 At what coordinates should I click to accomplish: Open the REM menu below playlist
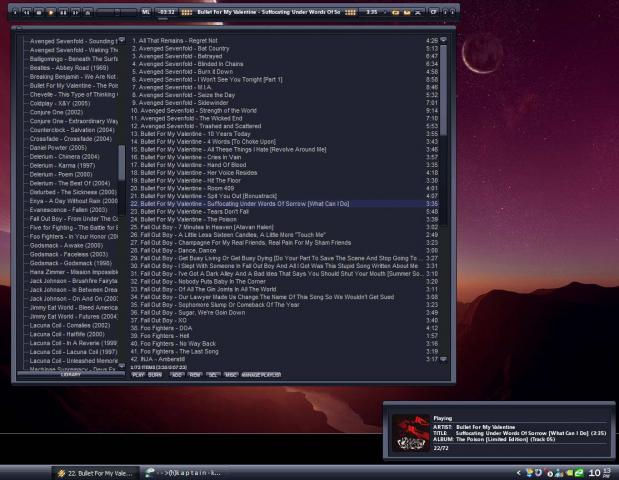pyautogui.click(x=195, y=375)
